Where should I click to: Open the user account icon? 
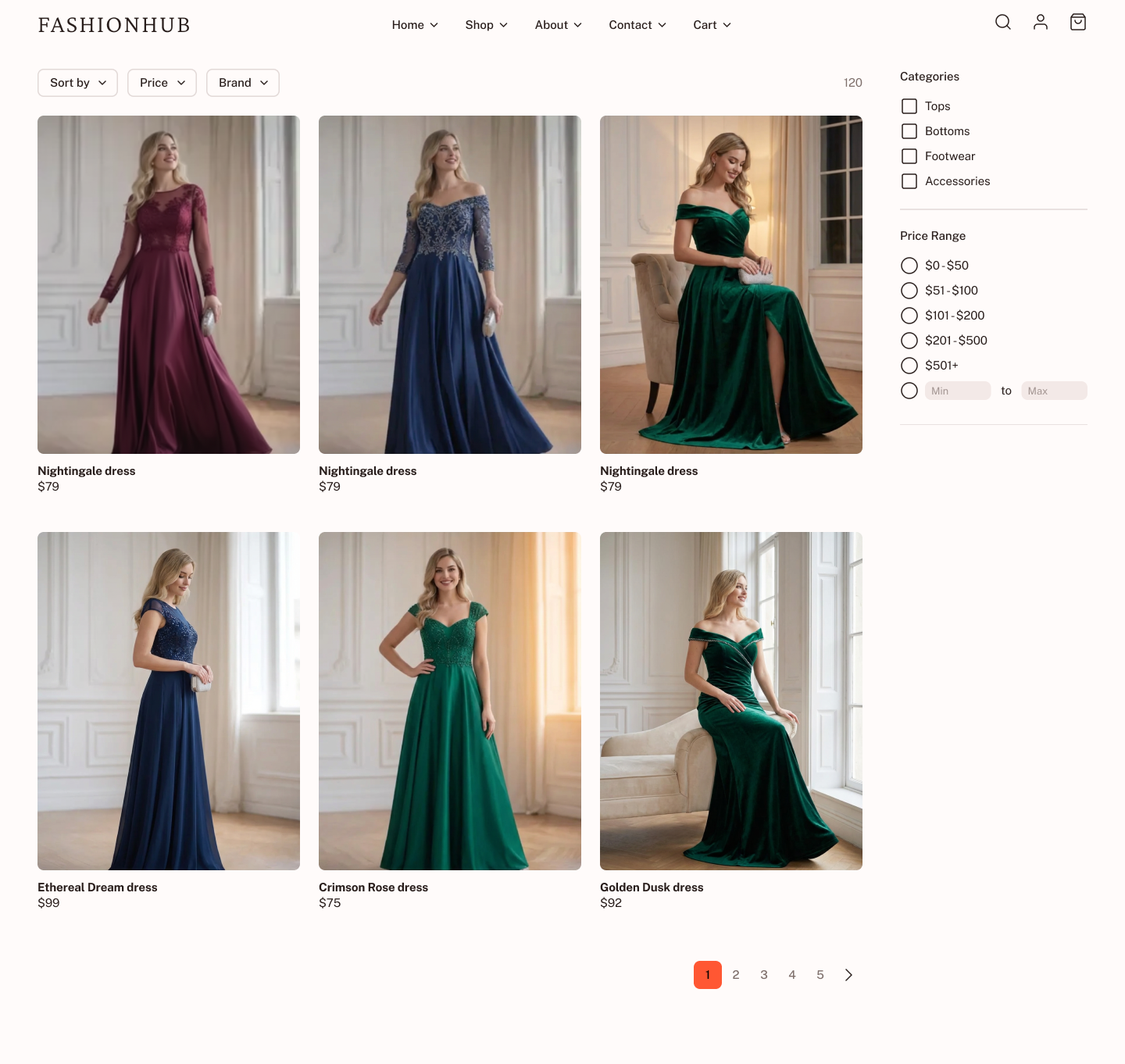tap(1041, 23)
